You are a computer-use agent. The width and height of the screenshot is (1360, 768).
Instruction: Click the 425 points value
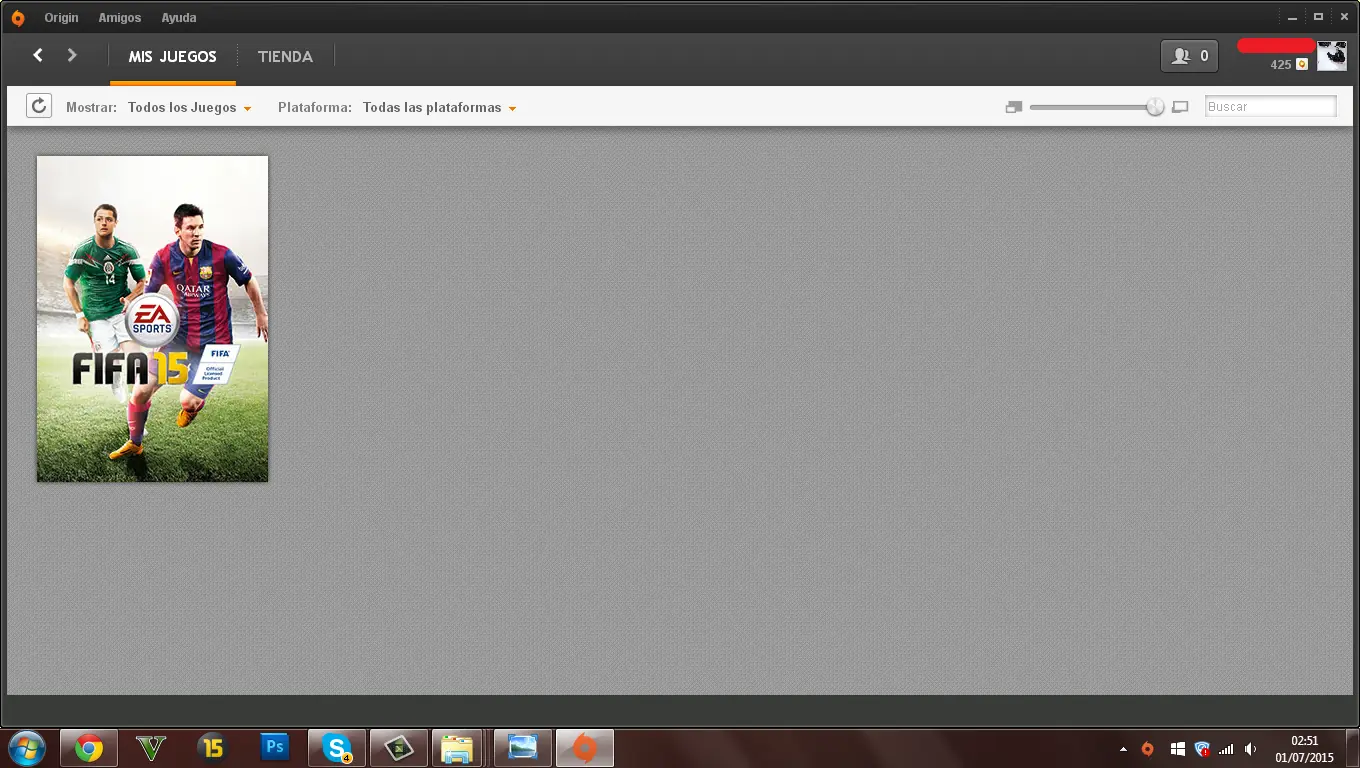click(x=1281, y=65)
